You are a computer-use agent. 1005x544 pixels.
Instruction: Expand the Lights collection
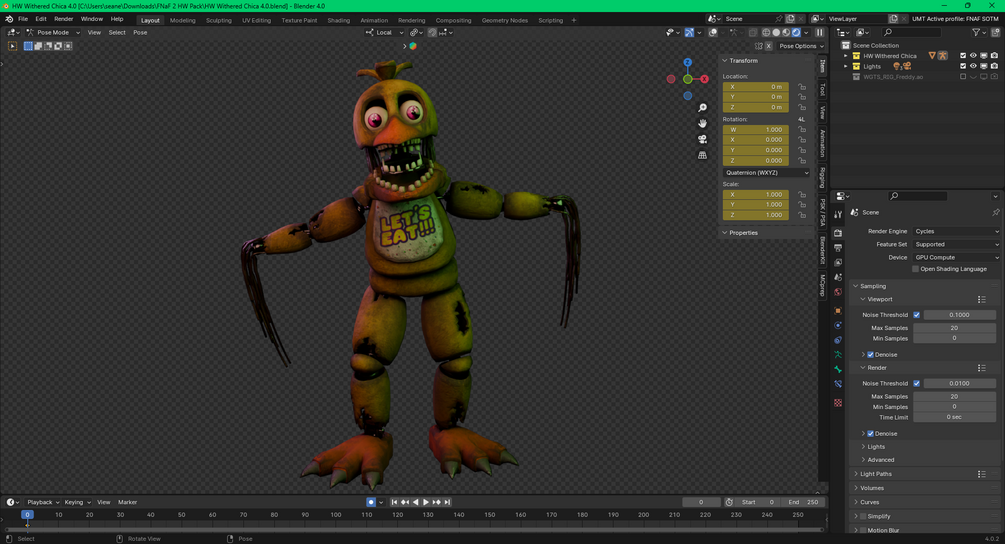click(x=845, y=66)
